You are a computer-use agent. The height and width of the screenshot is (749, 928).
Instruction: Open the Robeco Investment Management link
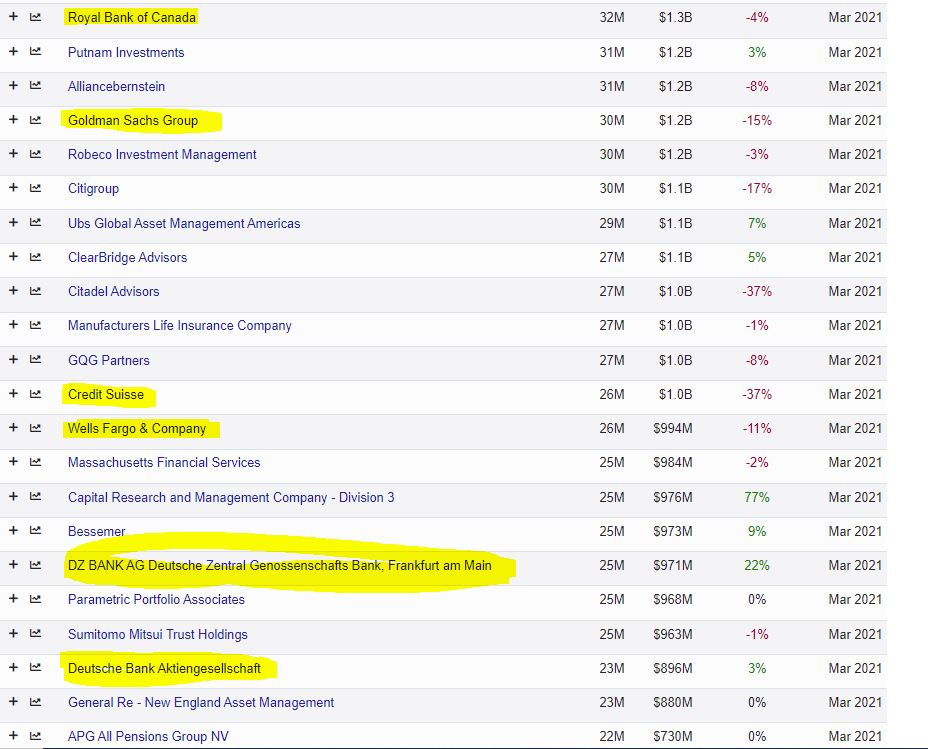coord(162,154)
